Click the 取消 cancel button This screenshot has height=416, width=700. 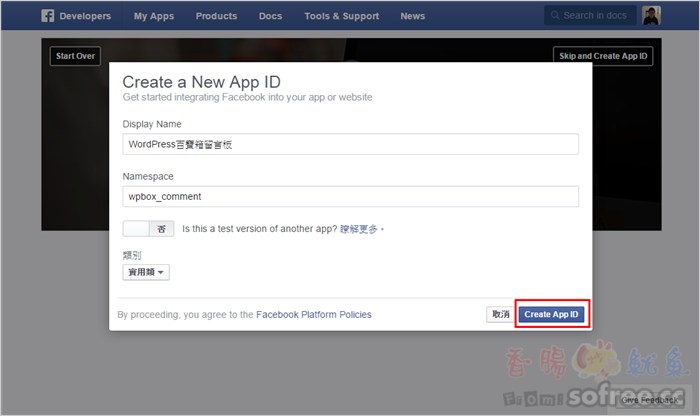click(x=500, y=315)
